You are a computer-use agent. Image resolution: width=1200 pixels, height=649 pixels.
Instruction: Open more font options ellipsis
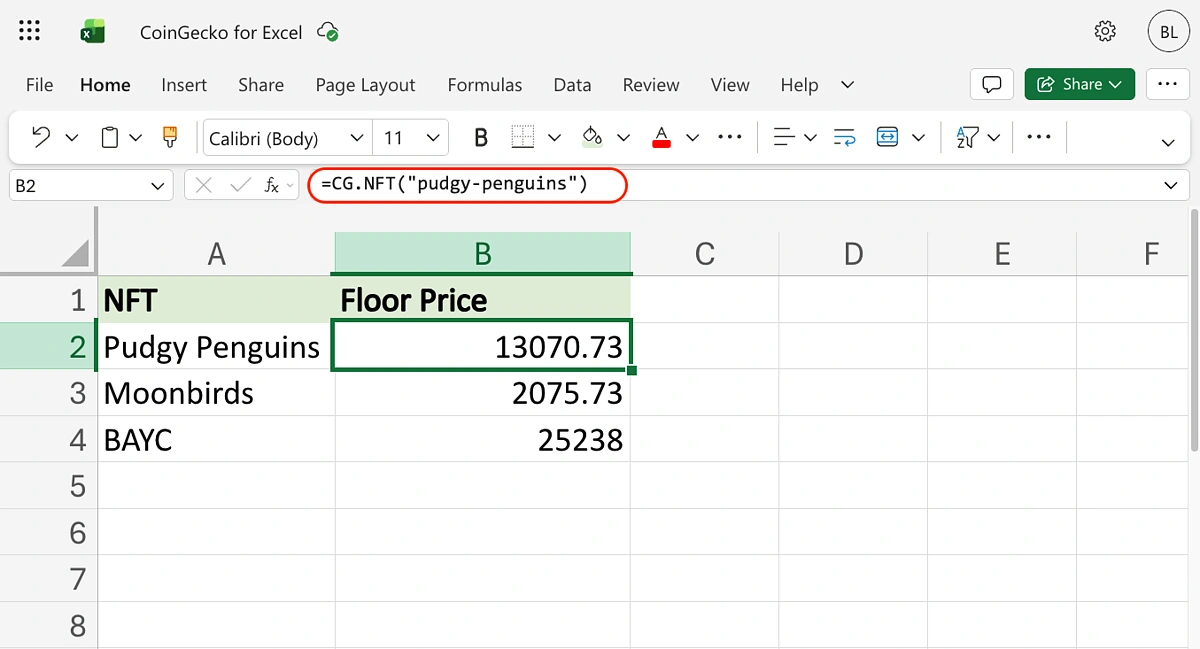coord(730,137)
